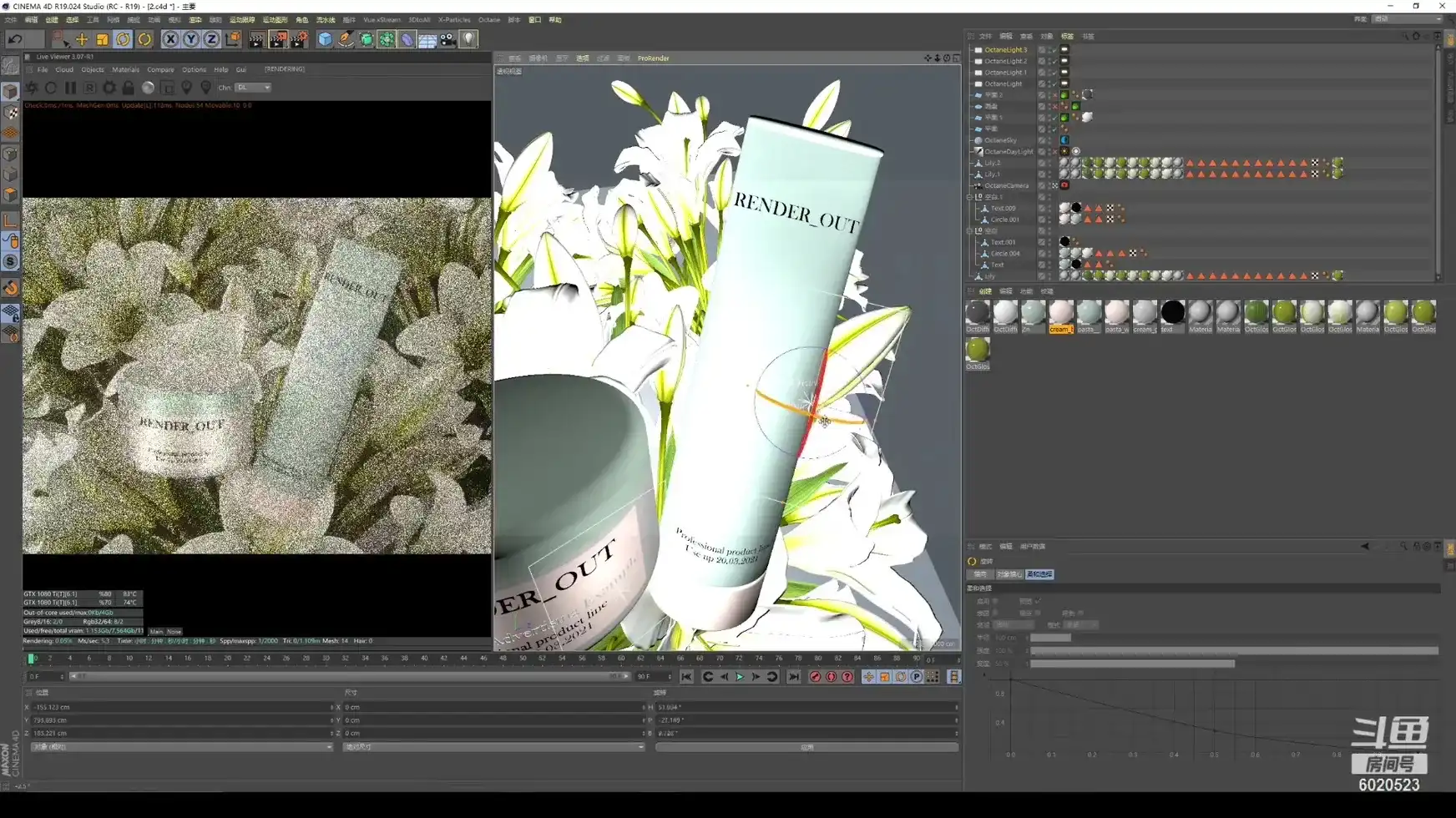Add a Cube primitive object
The height and width of the screenshot is (818, 1456).
[x=325, y=39]
